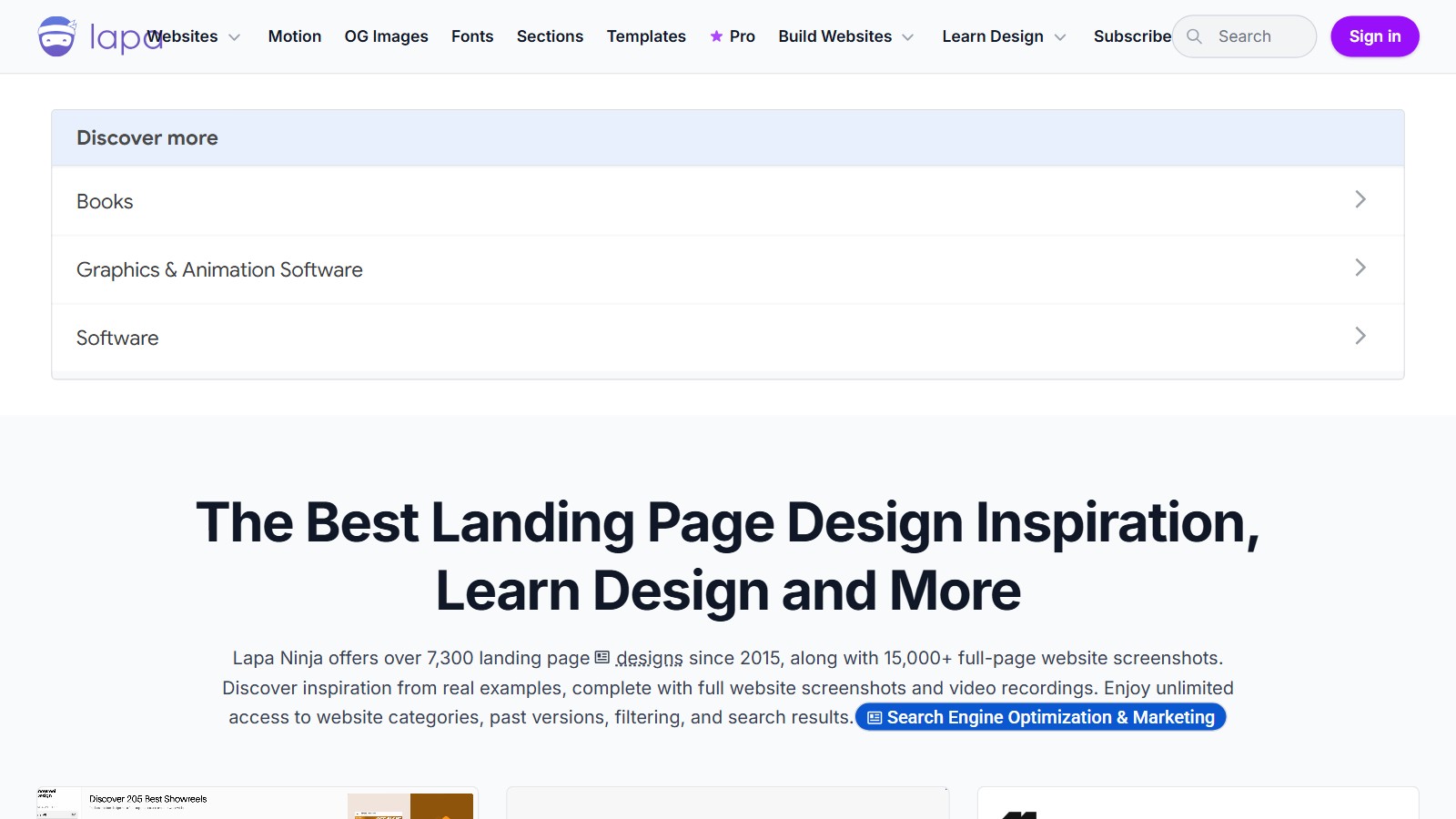This screenshot has width=1456, height=819.
Task: Open the Discover 205 Best Showreels thumbnail
Action: (x=258, y=804)
